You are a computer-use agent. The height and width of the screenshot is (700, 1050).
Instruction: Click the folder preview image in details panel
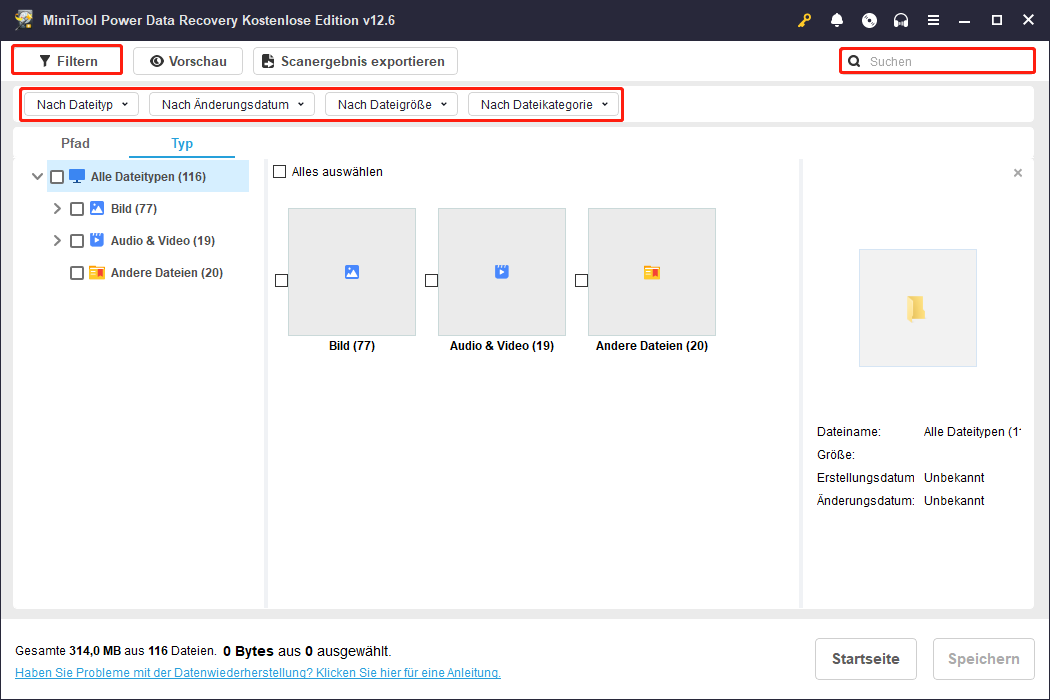tap(917, 308)
